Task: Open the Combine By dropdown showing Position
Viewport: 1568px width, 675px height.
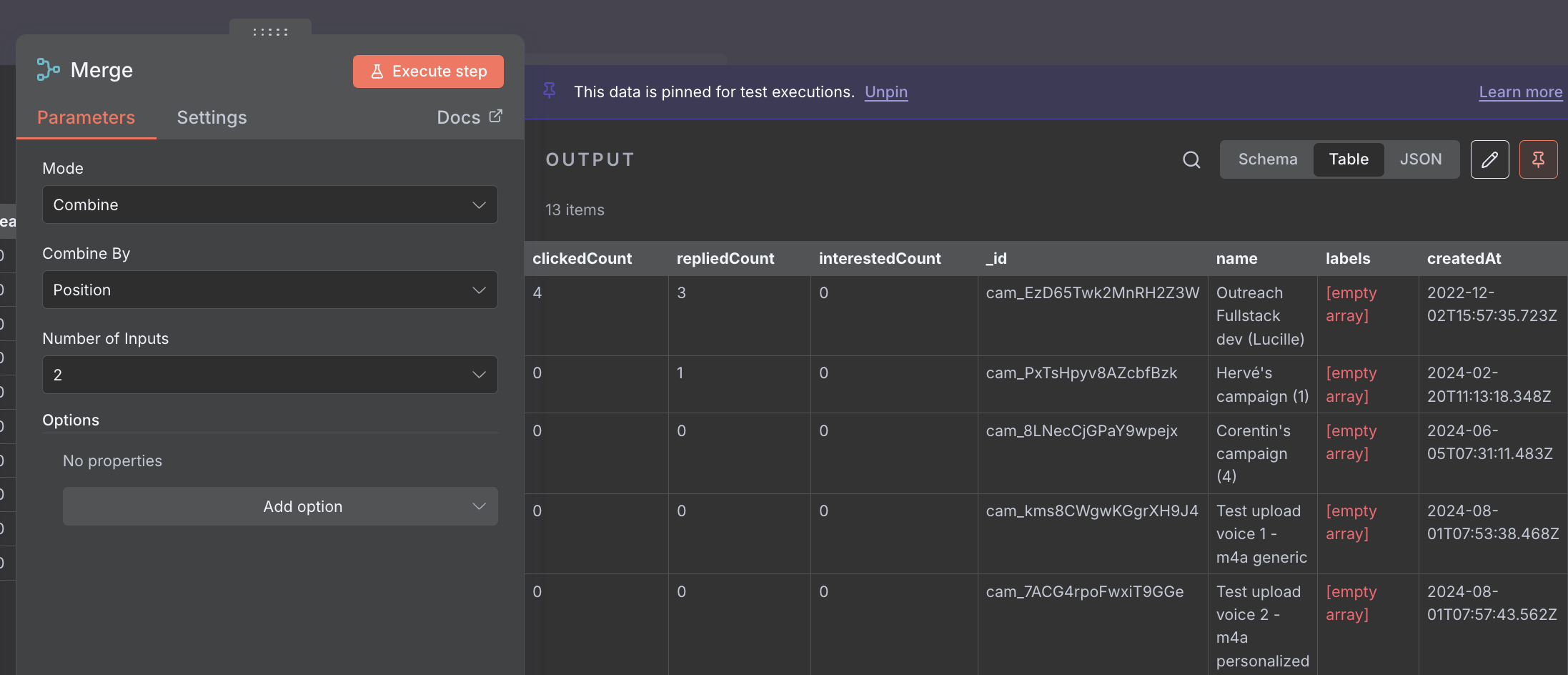Action: (269, 290)
